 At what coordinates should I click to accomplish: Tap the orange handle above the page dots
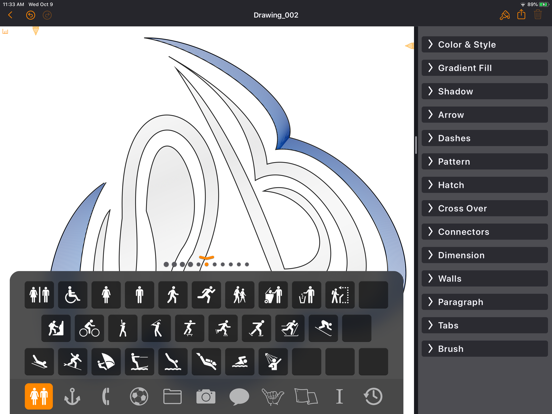click(x=206, y=258)
